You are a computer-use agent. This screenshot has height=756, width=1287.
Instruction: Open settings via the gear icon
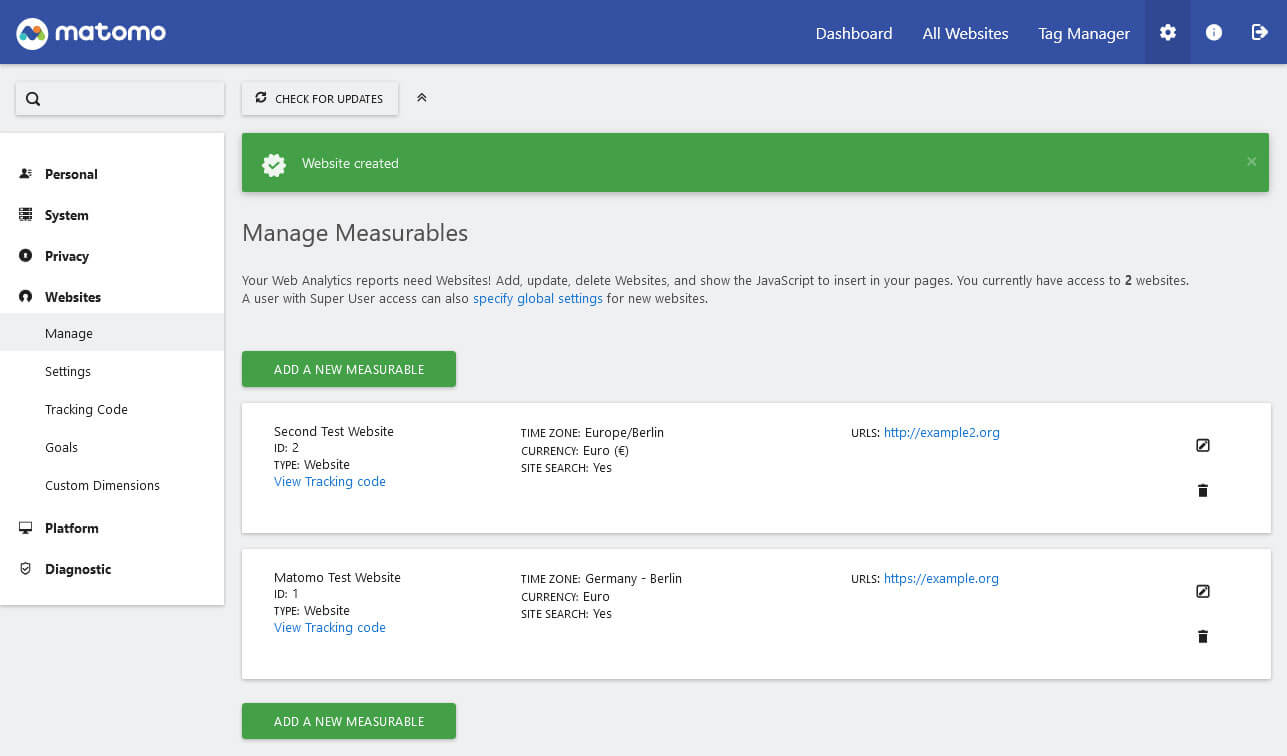(1167, 32)
